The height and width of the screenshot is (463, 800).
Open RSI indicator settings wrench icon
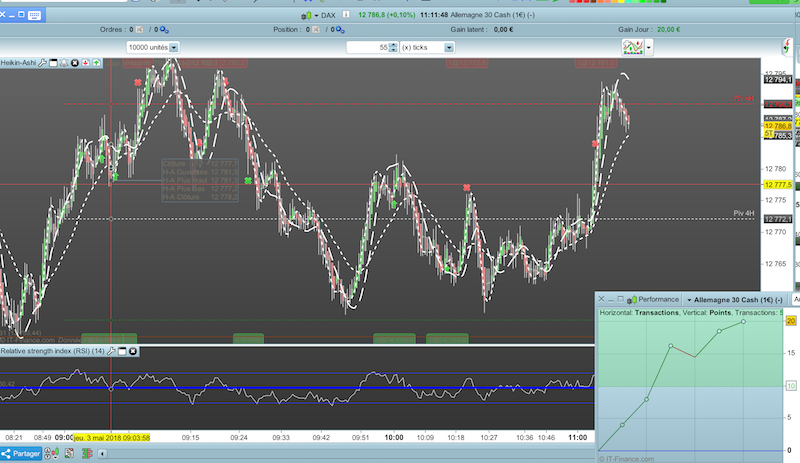113,351
